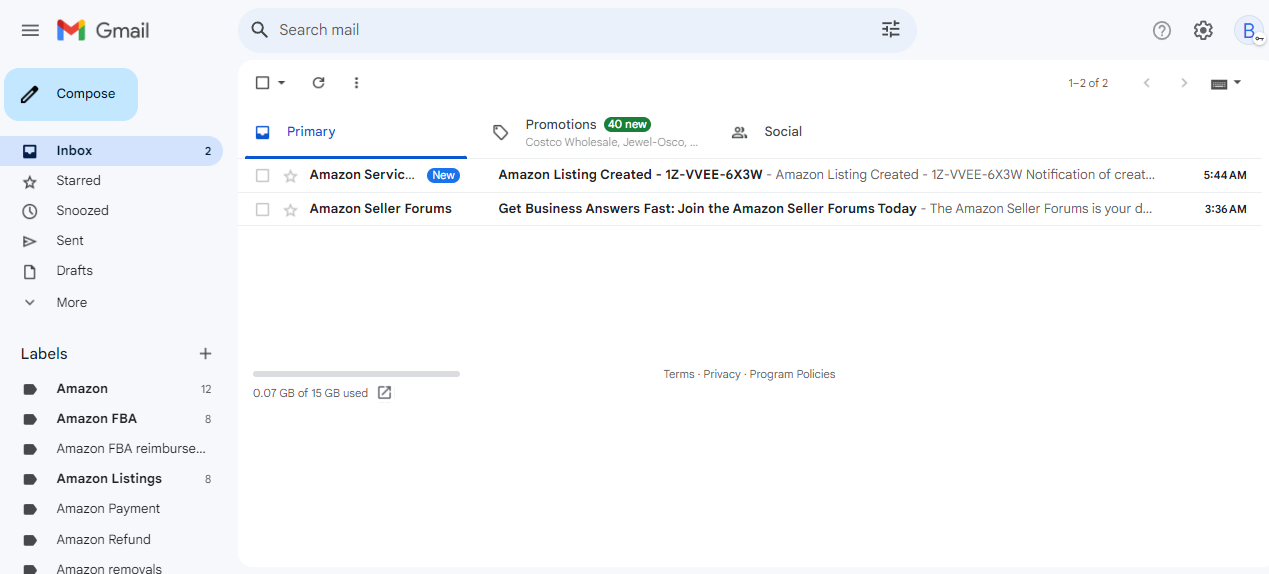Star the Amazon Listing Created email
1269x574 pixels.
(x=291, y=176)
